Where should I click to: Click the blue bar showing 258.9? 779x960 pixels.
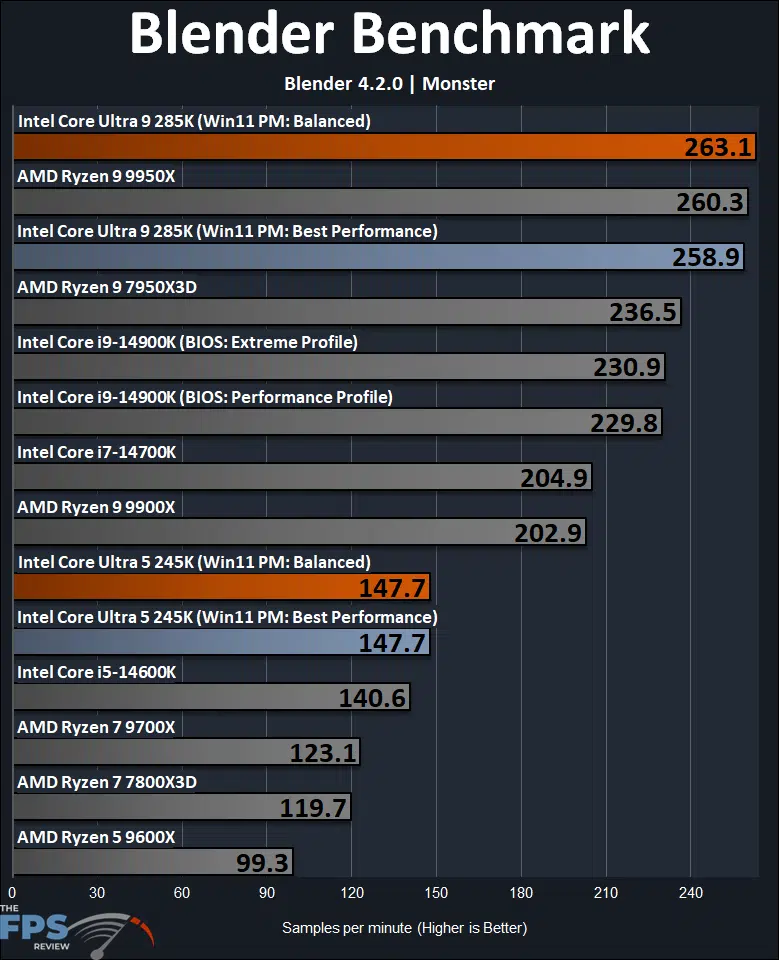378,257
